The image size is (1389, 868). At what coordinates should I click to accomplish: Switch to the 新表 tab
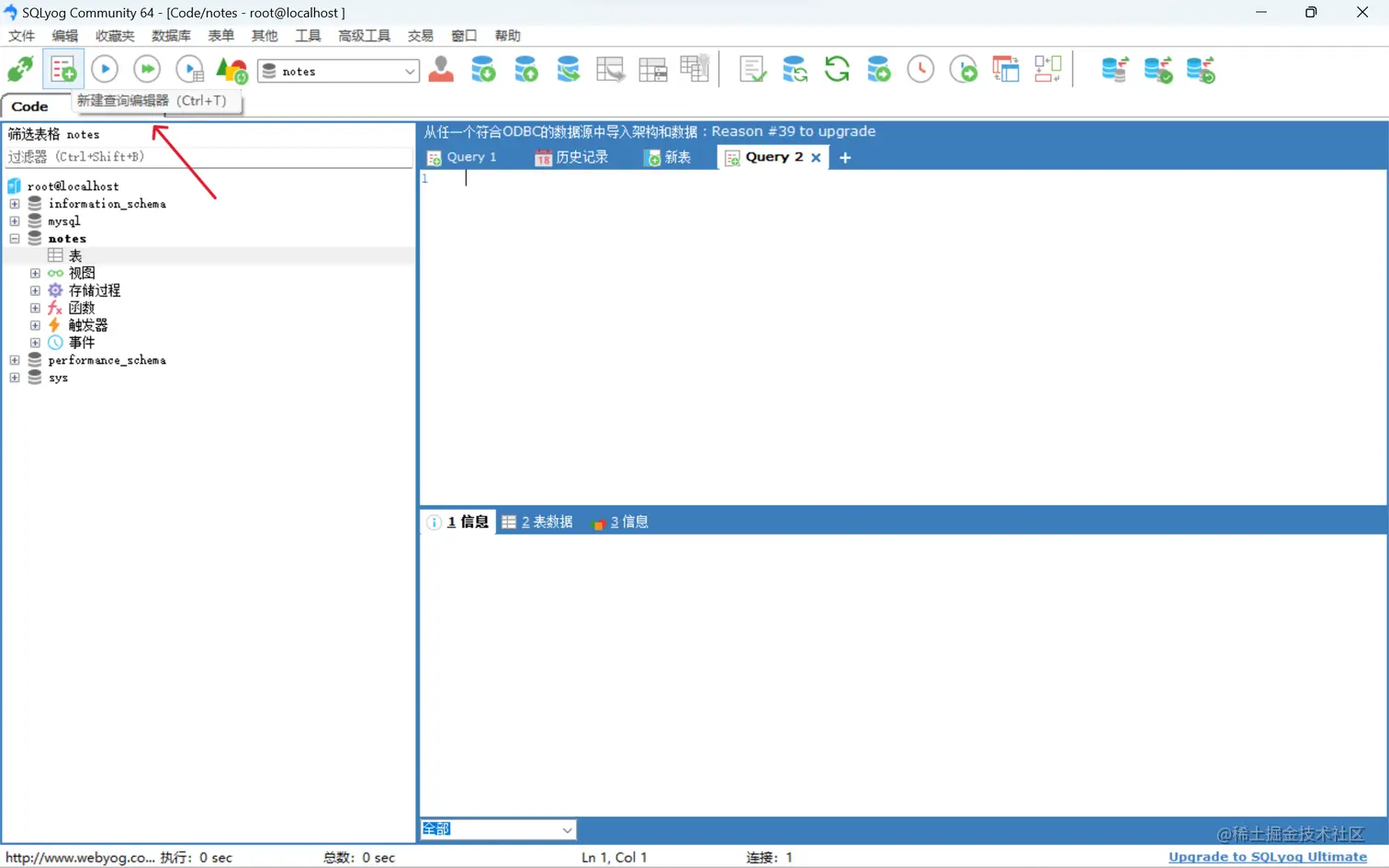click(668, 157)
